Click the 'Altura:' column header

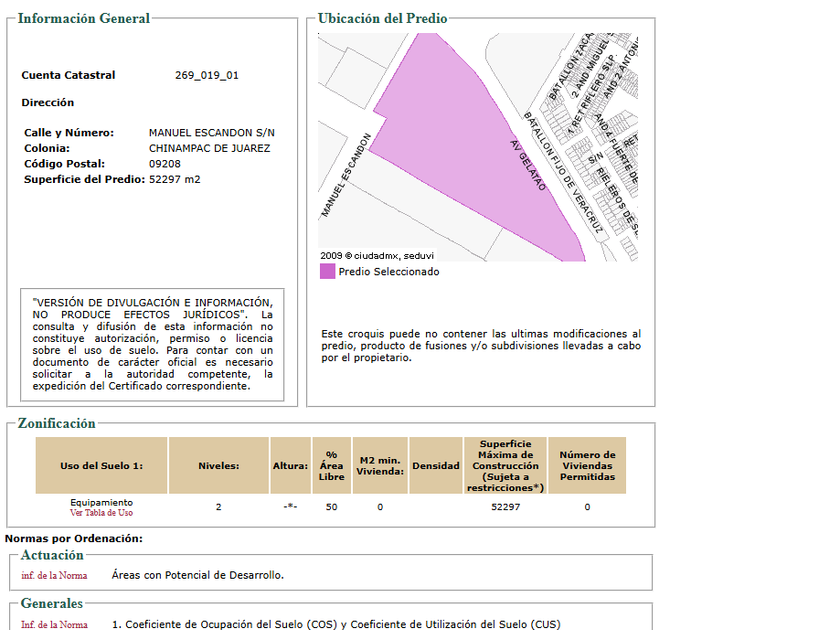pos(290,466)
